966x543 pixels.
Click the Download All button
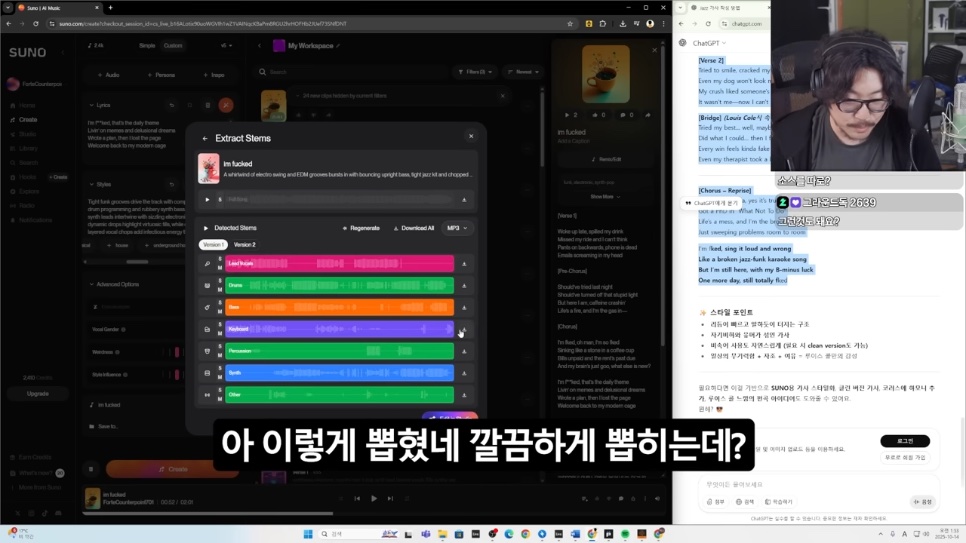pos(414,228)
